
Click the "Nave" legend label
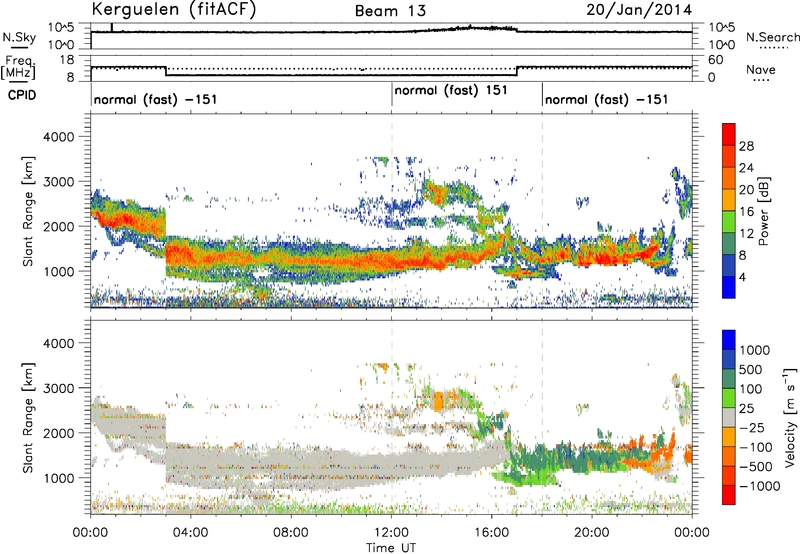(x=761, y=70)
